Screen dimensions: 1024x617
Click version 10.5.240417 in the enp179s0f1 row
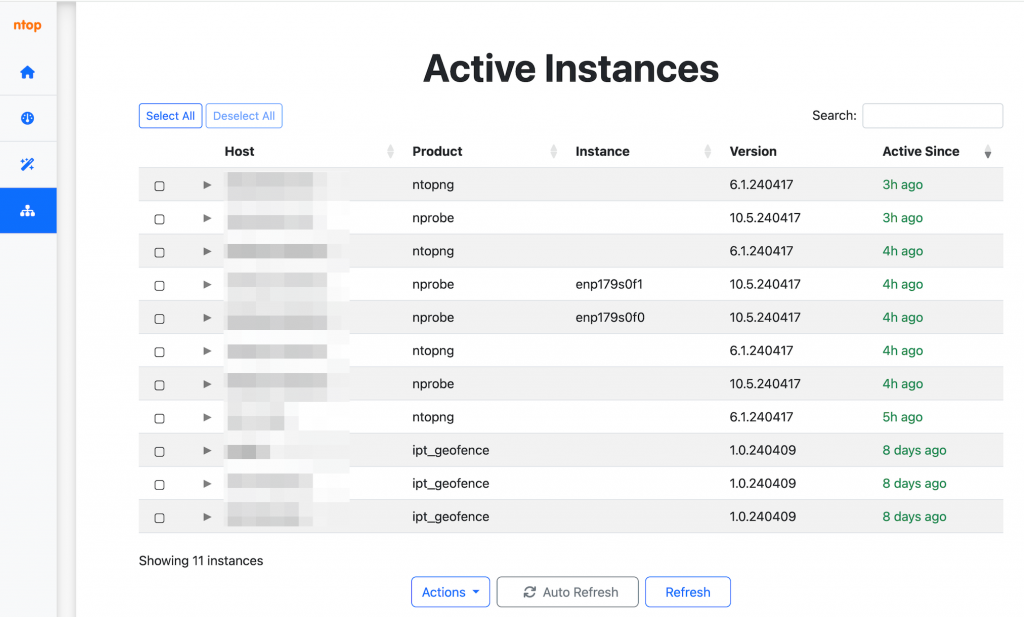pos(765,285)
